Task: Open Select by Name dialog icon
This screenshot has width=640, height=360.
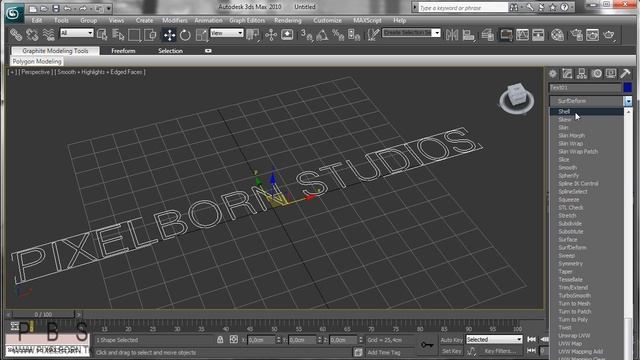Action: click(x=118, y=35)
